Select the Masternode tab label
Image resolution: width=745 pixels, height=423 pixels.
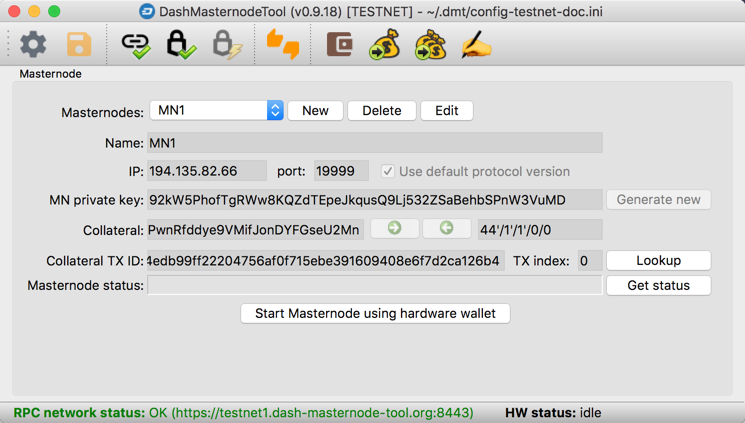tap(50, 74)
